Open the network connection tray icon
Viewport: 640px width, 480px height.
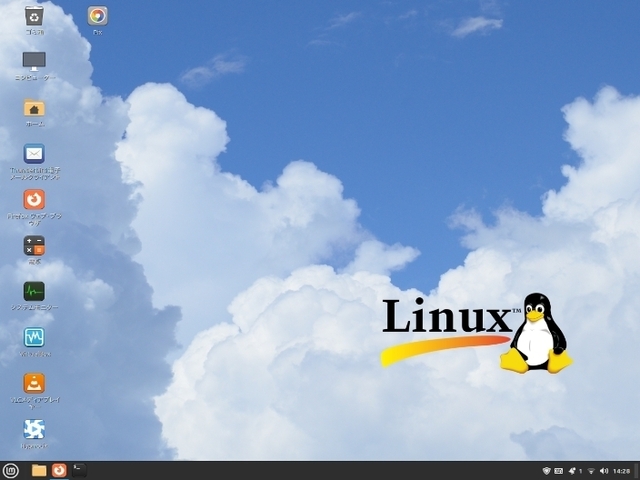tap(591, 471)
